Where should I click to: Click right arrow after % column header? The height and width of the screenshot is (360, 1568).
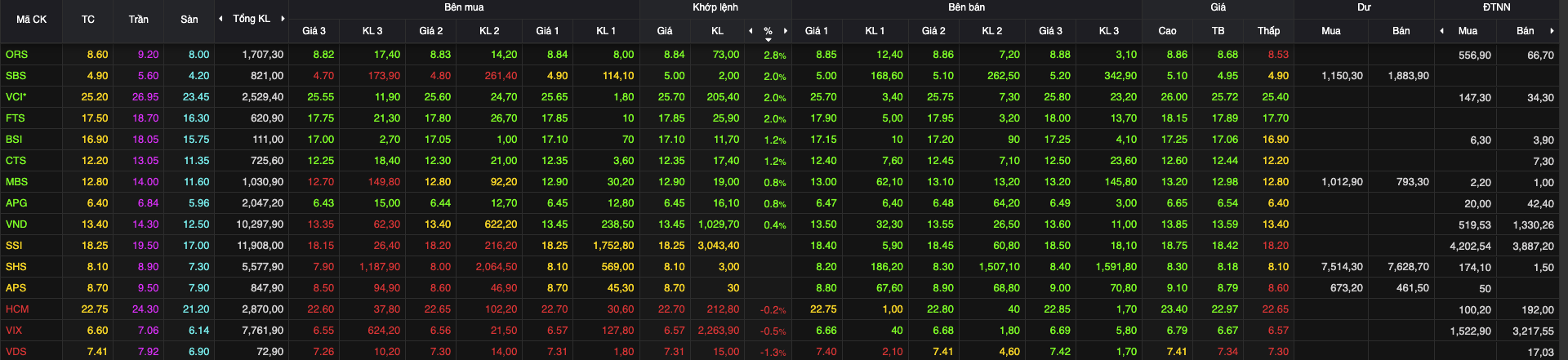[x=786, y=31]
